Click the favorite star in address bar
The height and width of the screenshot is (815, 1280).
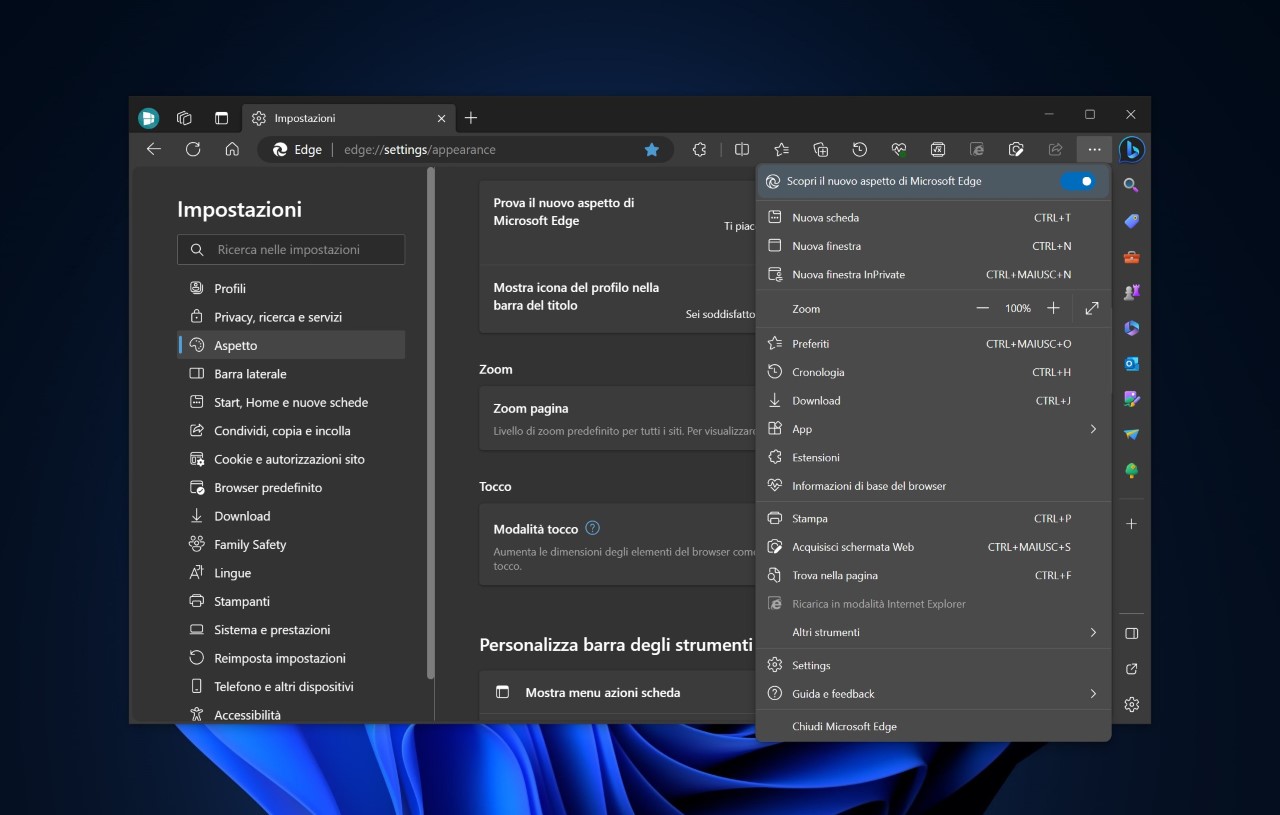(x=652, y=149)
